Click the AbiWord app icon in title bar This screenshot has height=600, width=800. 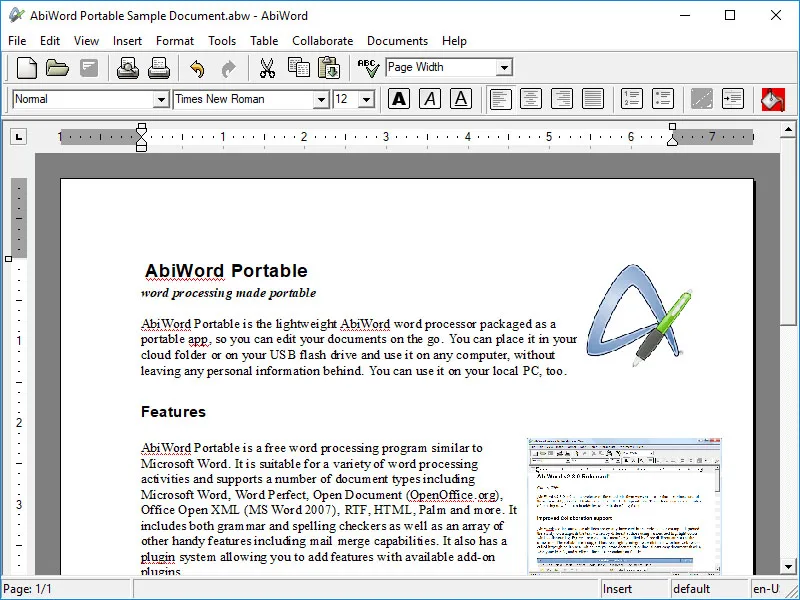[x=16, y=15]
